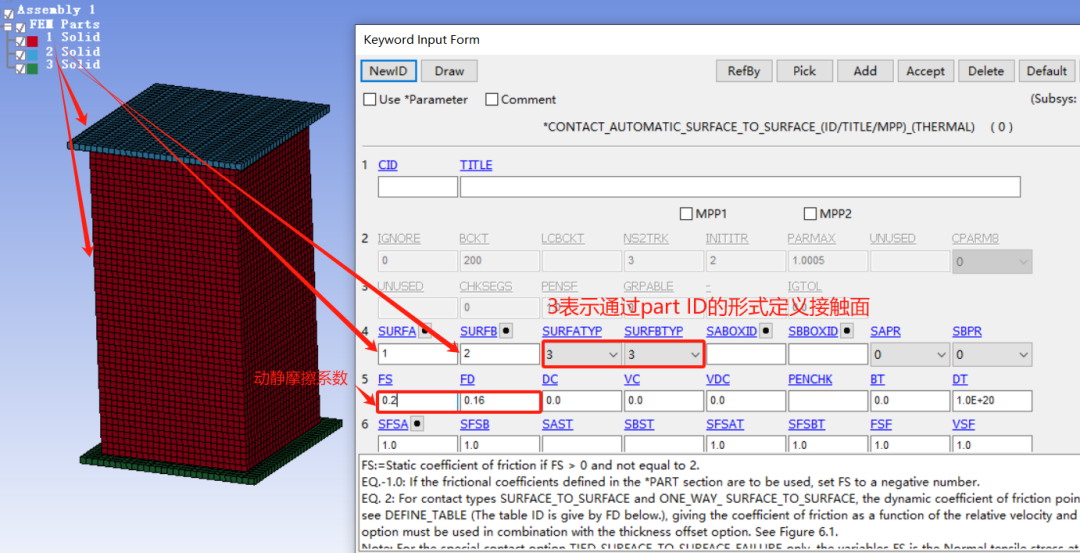Click the VDC label link
1080x553 pixels.
click(718, 379)
